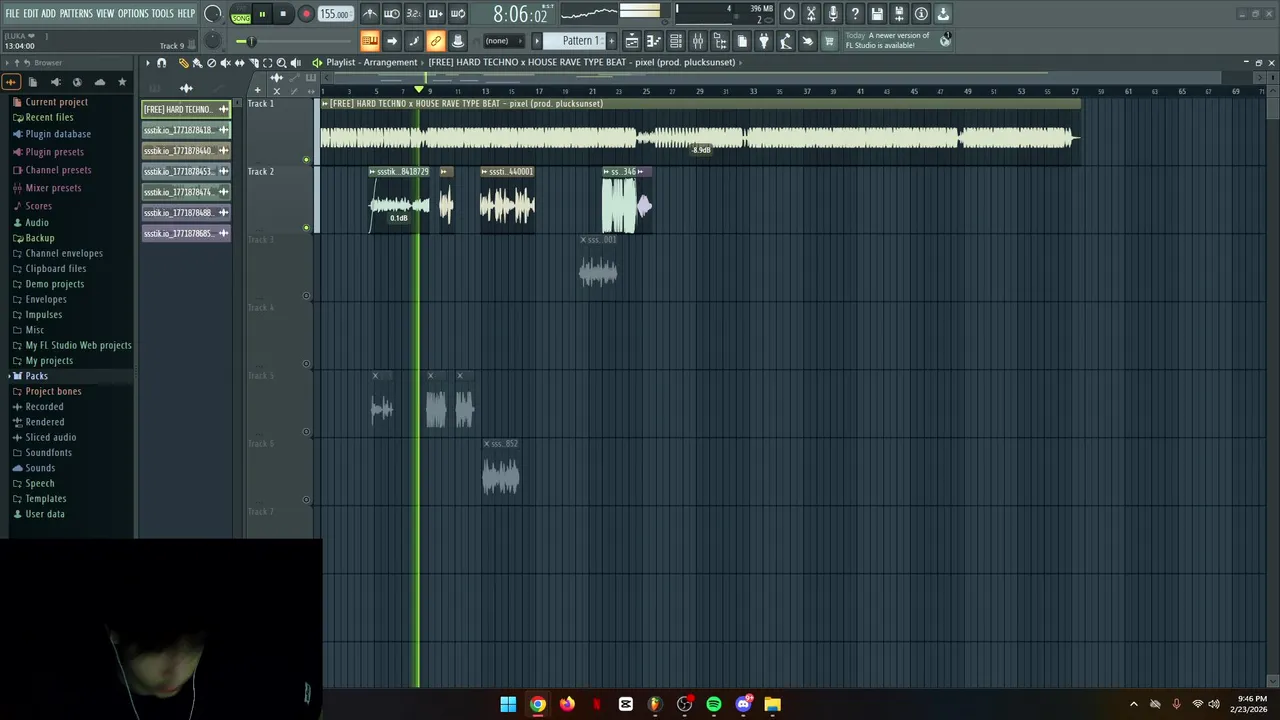
Task: Click the floppy disk save icon
Action: 877,14
